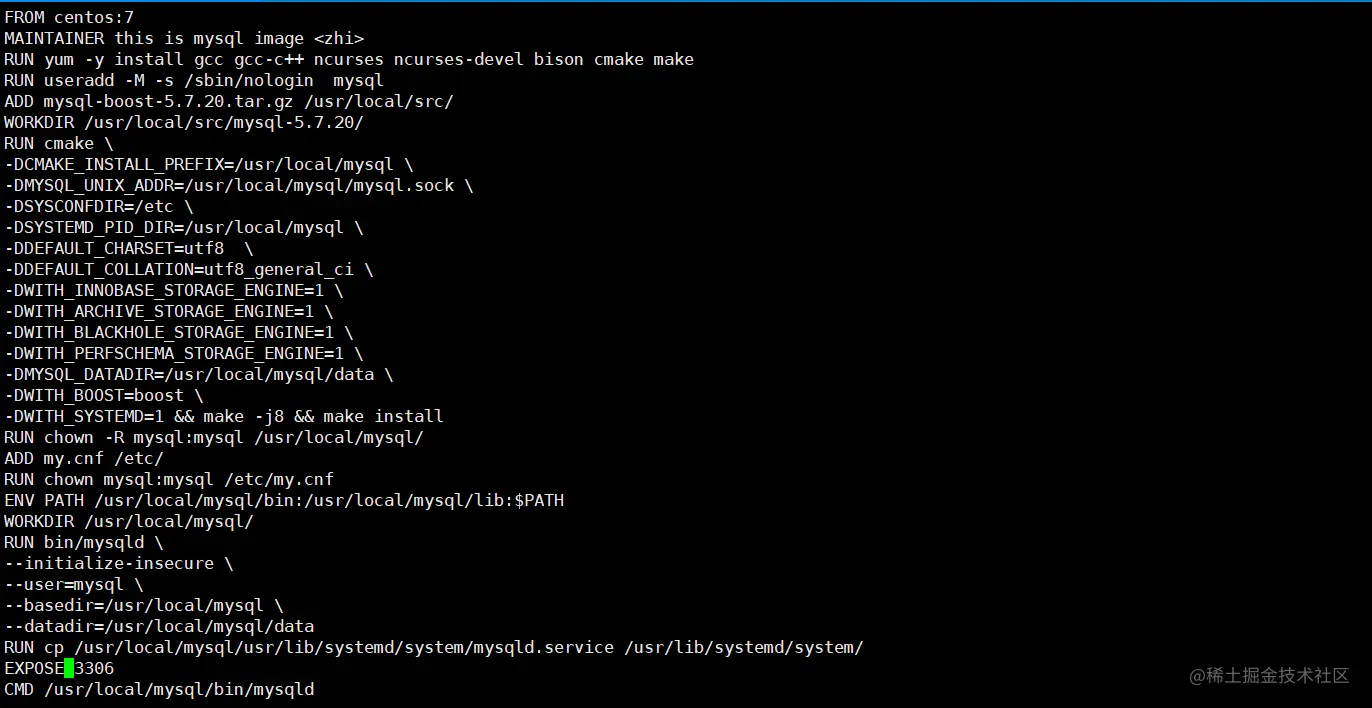Click the ENV PATH line

284,501
